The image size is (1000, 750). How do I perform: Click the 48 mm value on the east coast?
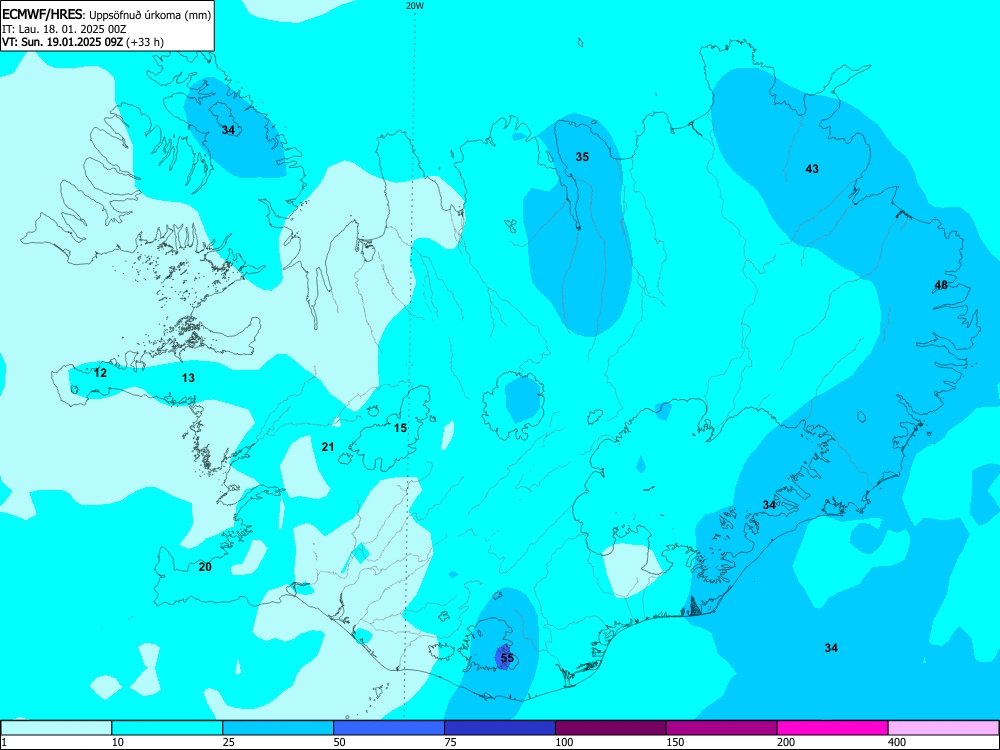pos(941,285)
